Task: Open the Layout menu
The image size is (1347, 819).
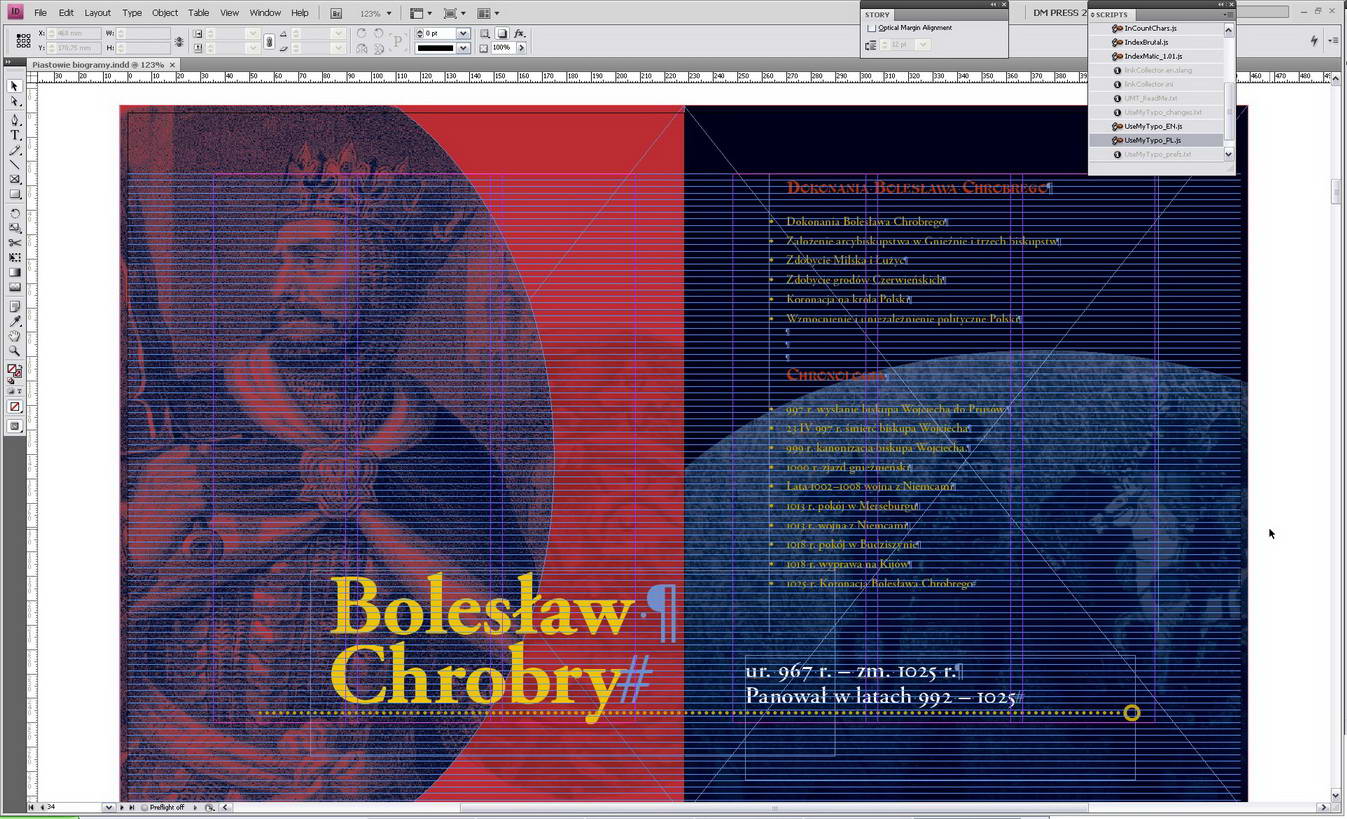Action: point(97,13)
